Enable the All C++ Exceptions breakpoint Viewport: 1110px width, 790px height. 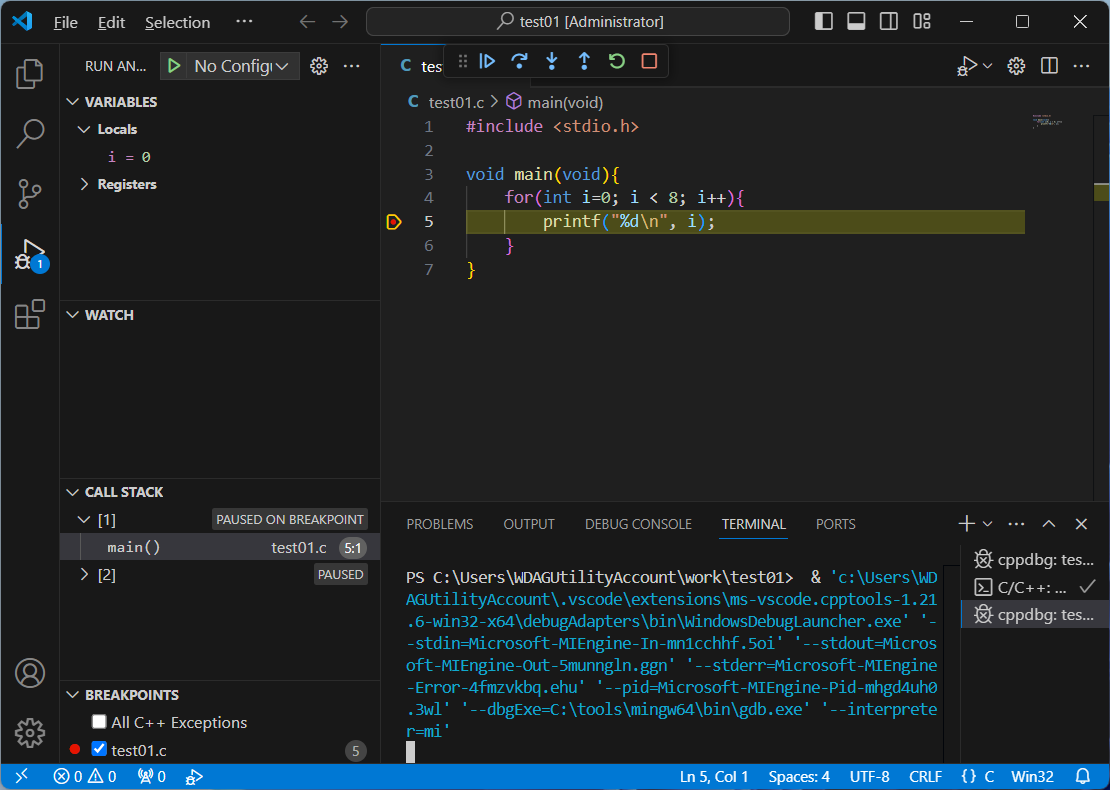click(99, 722)
